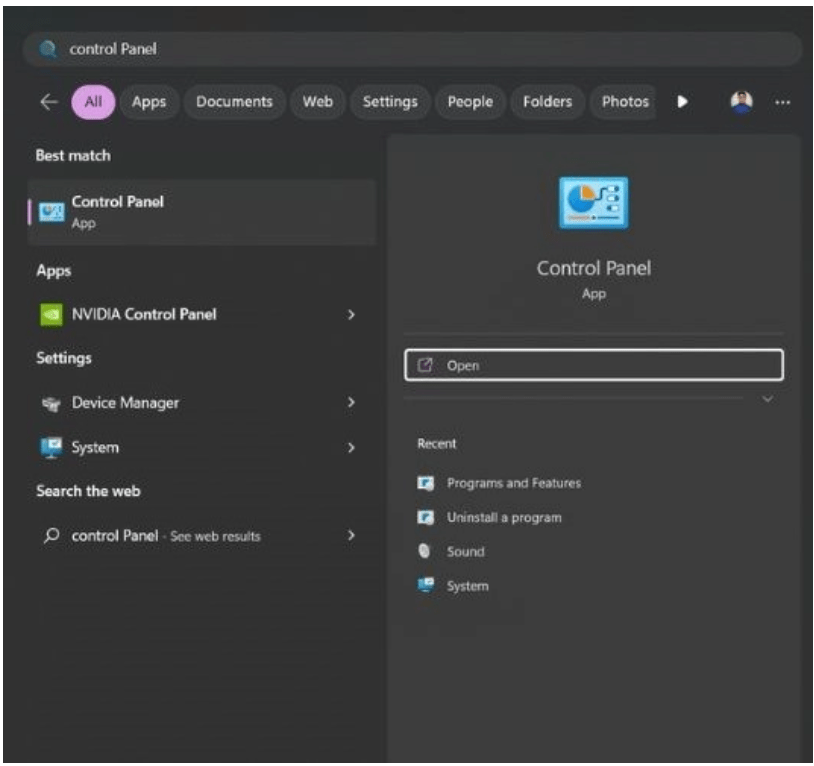Click in the search box with 'control Panel'
Screen dimensions: 814x766
click(412, 49)
